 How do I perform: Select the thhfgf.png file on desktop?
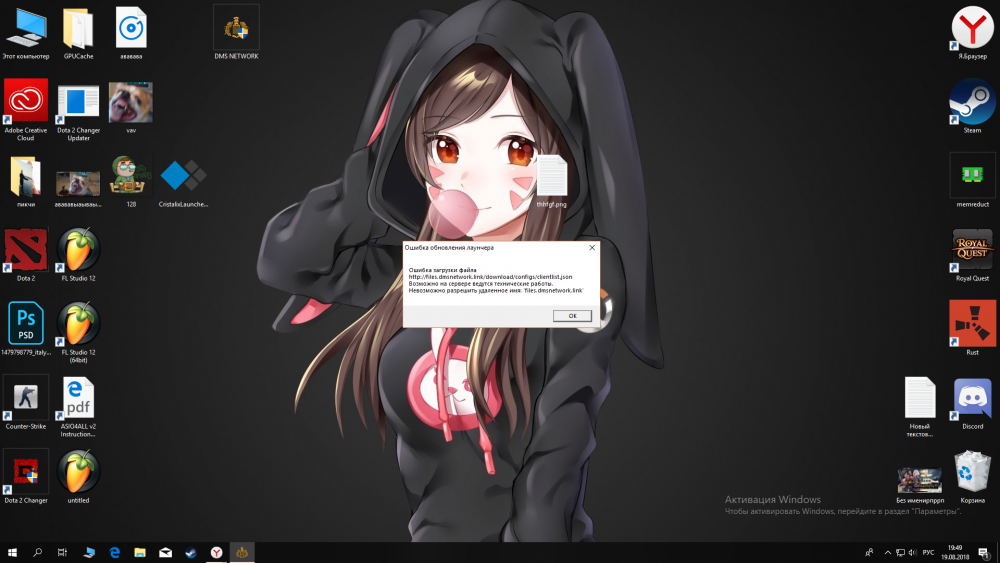coord(551,177)
